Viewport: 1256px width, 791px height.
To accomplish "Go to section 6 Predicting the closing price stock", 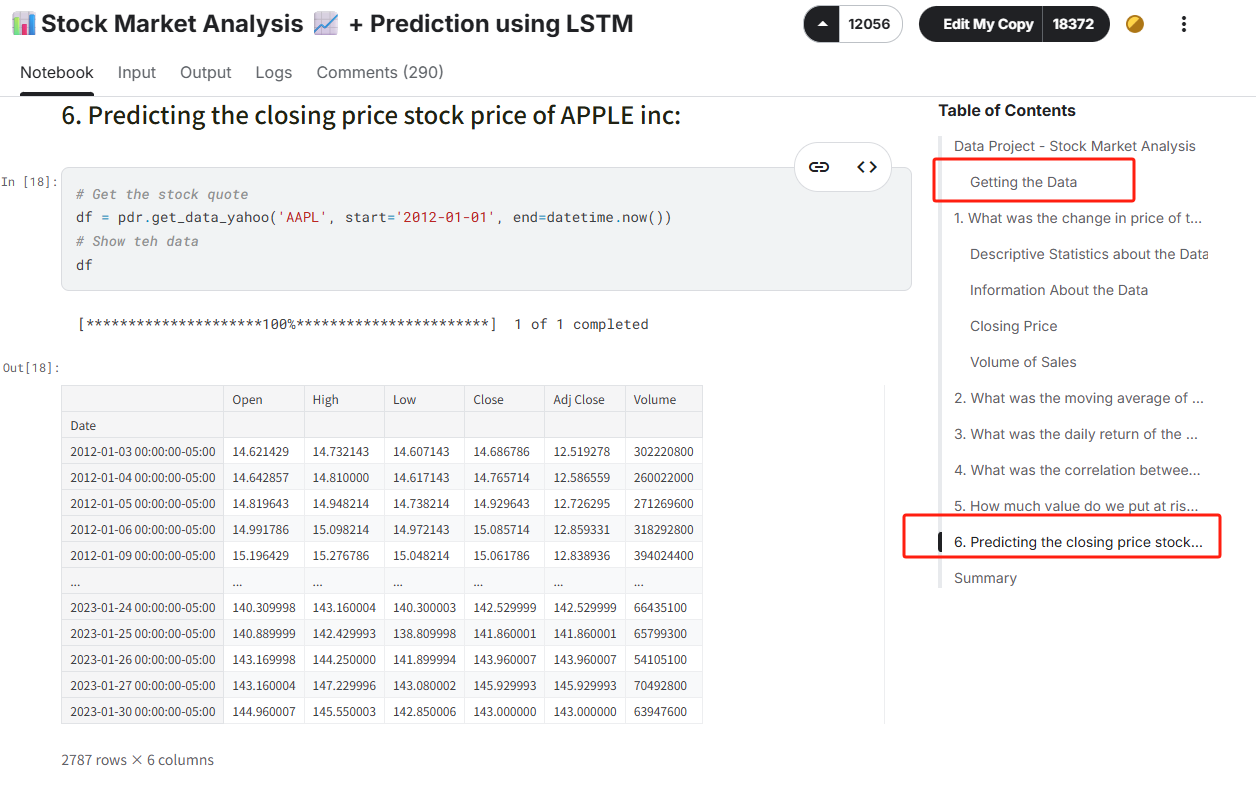I will click(x=1078, y=542).
